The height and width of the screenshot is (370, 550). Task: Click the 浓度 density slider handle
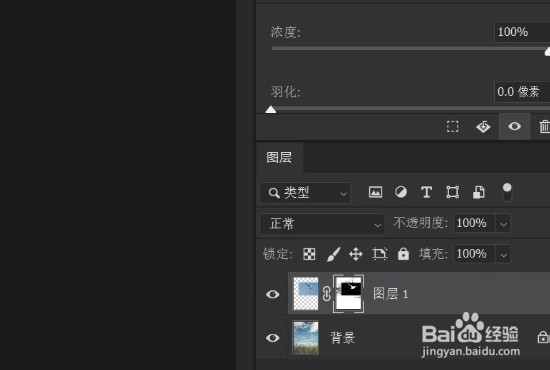pyautogui.click(x=548, y=52)
